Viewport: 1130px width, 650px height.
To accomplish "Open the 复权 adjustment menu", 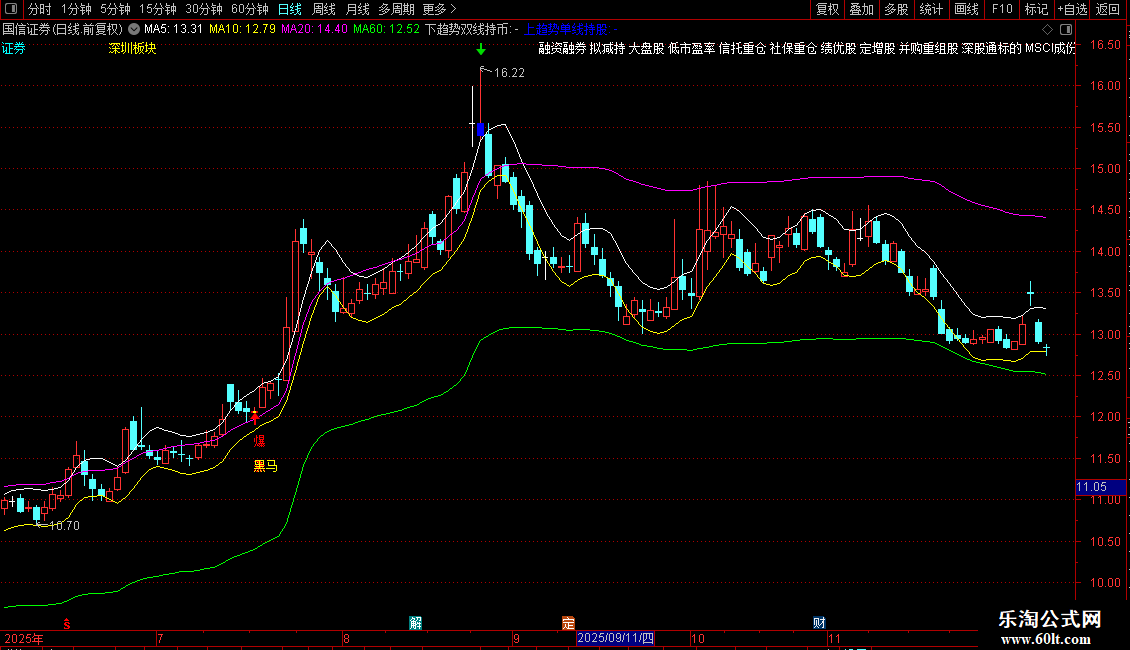I will (x=827, y=9).
